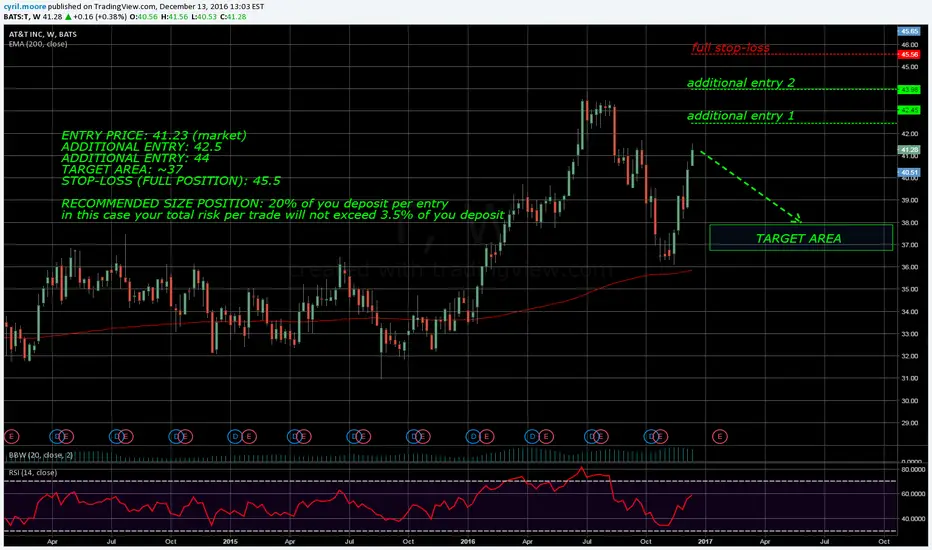This screenshot has height=550, width=932.
Task: Click the 80.0000 RSI scale label
Action: click(911, 469)
